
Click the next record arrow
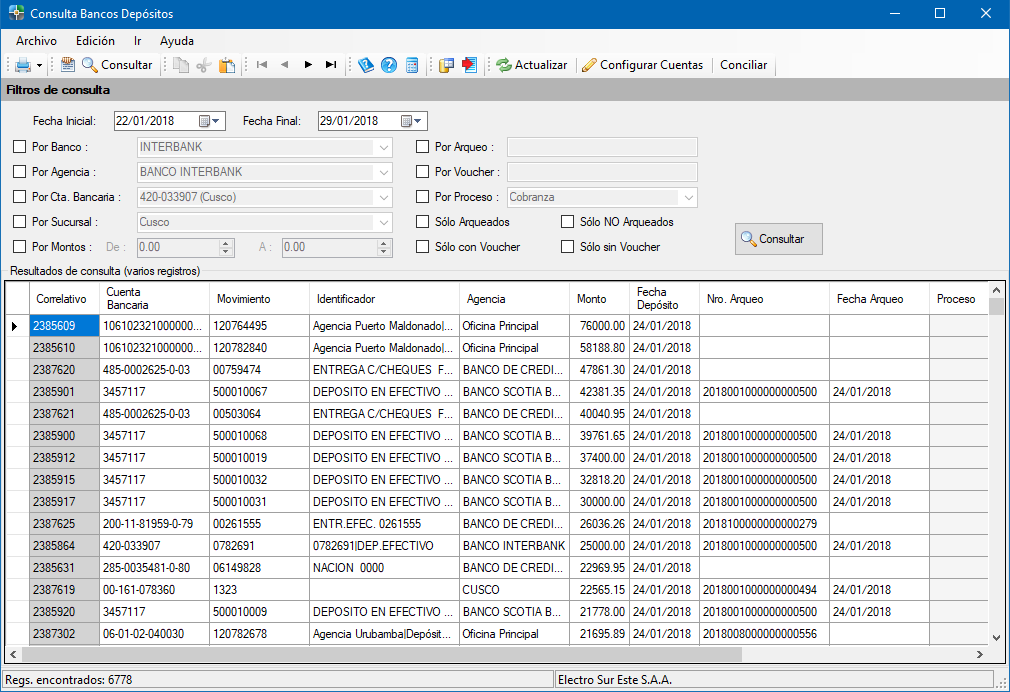point(308,65)
